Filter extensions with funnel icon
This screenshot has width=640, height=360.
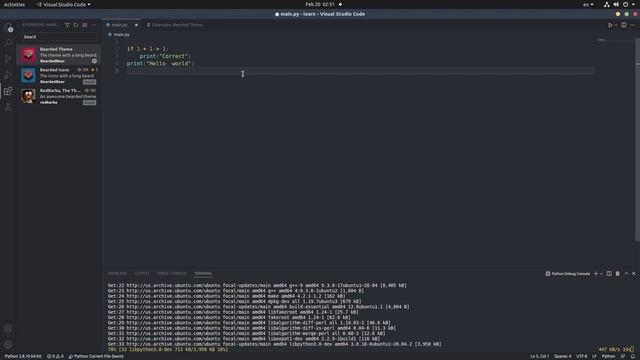coord(67,25)
